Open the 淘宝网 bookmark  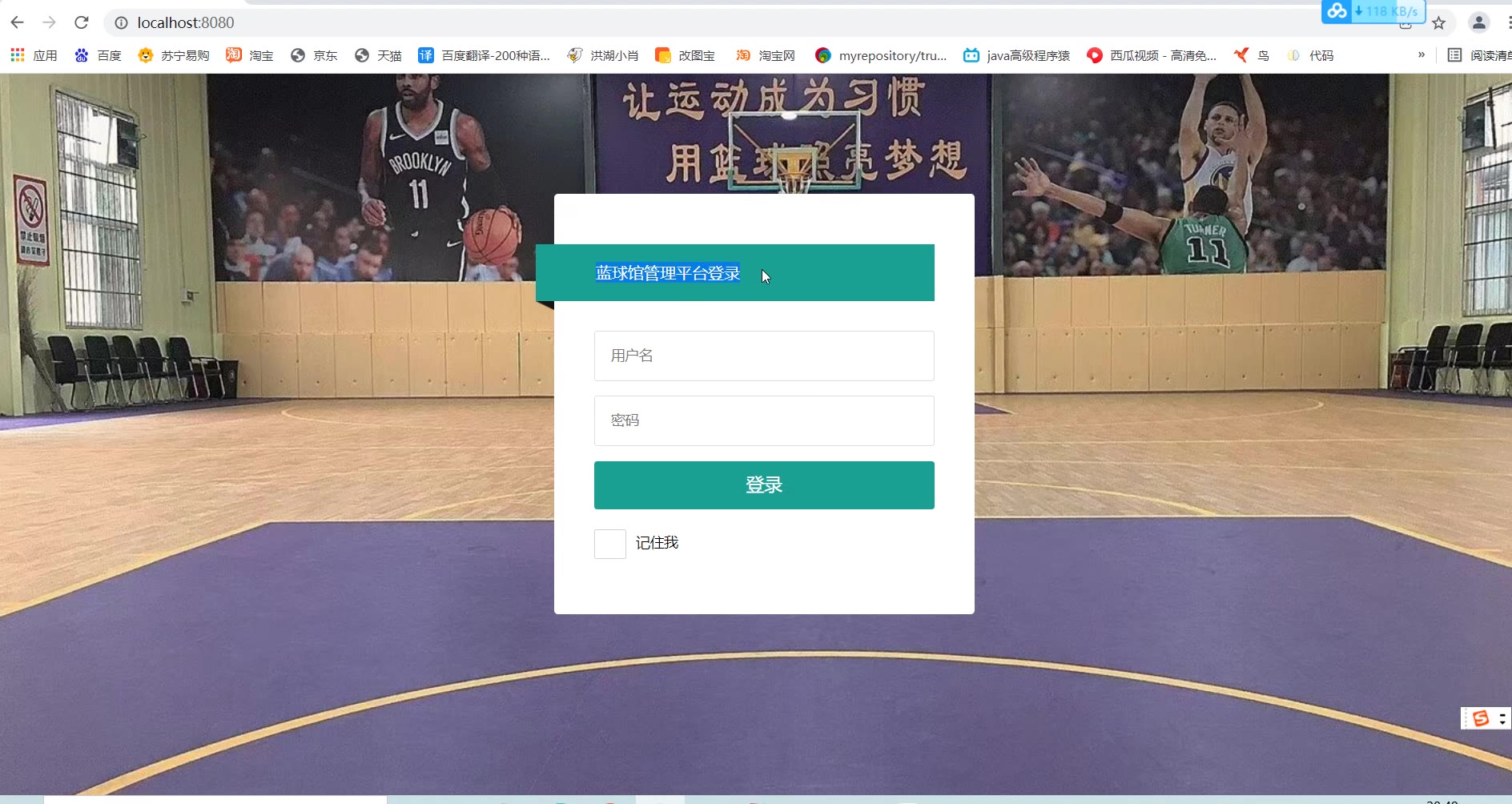point(766,55)
